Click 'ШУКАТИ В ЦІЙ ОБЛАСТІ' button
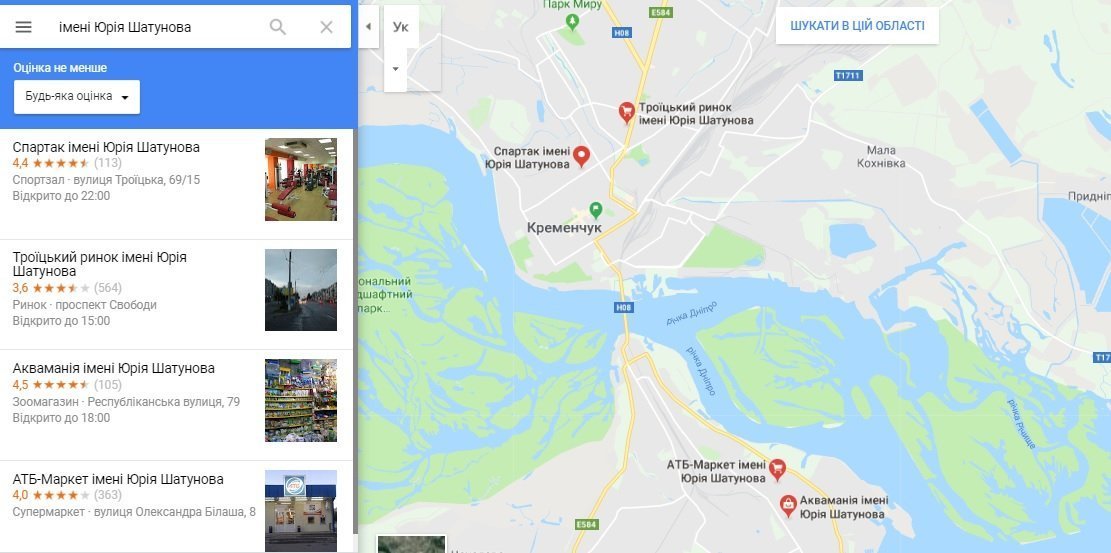This screenshot has height=553, width=1111. 857,26
